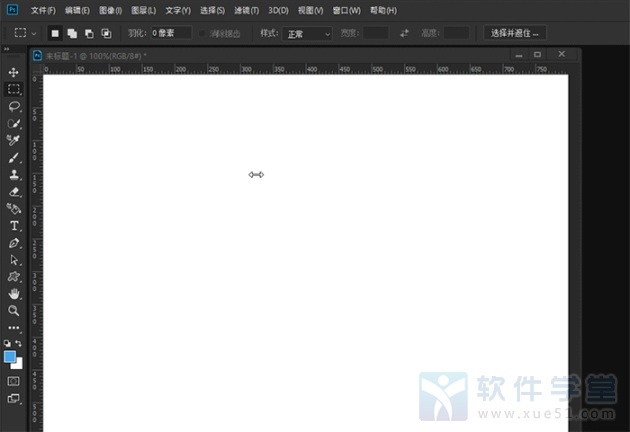Image resolution: width=630 pixels, height=432 pixels.
Task: Open the 视图(V) menu
Action: click(x=310, y=10)
